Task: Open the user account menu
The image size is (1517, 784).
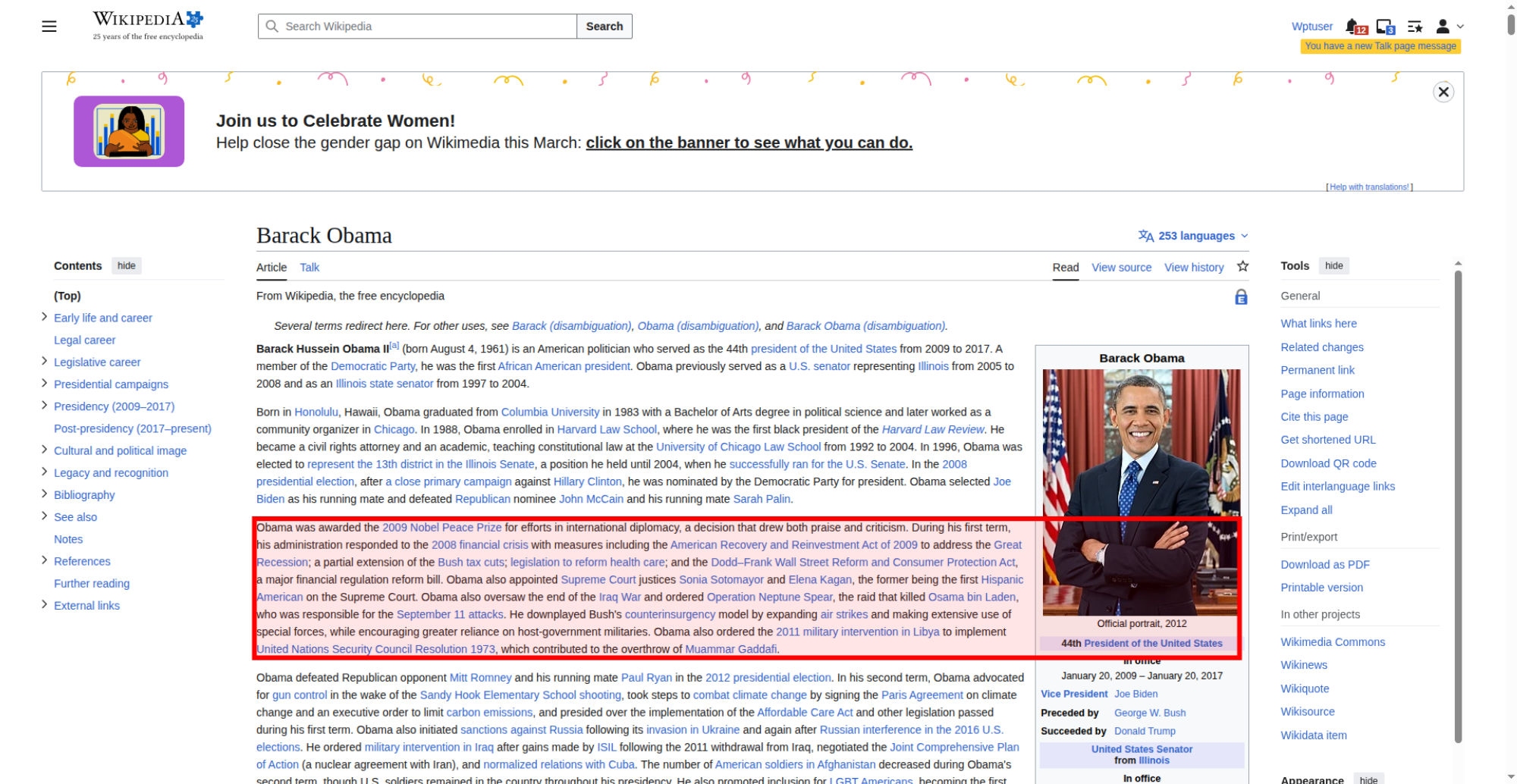Action: [1449, 27]
